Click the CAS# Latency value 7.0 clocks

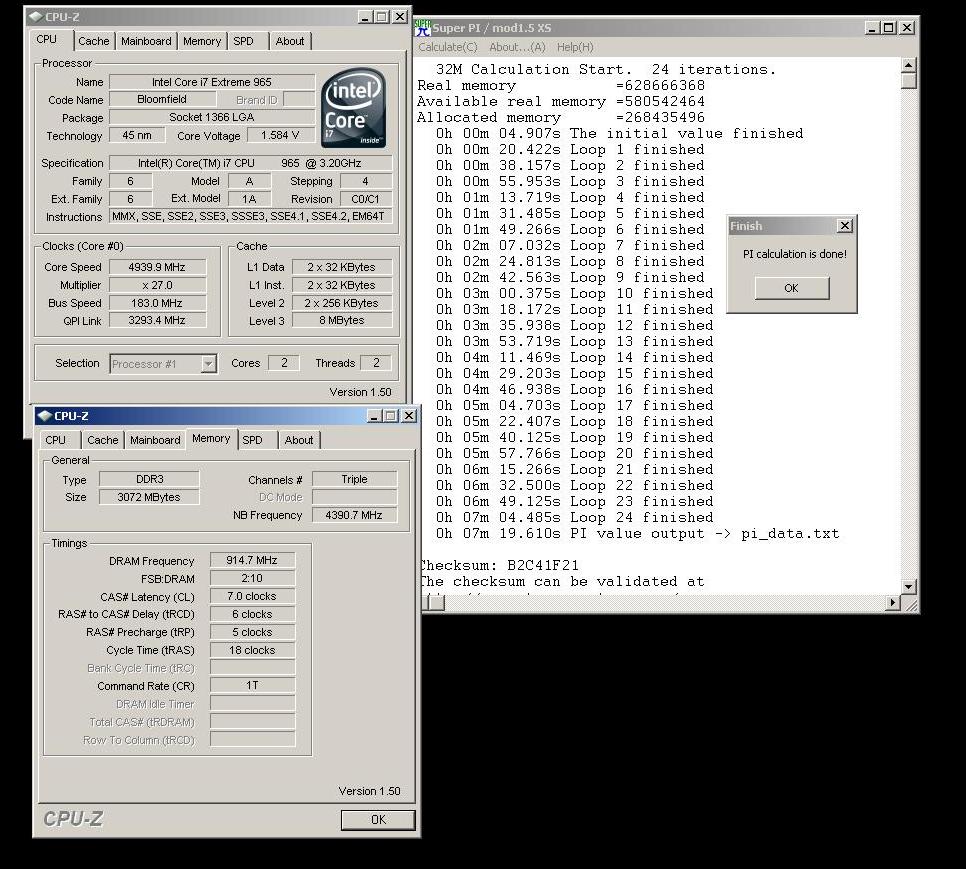point(252,596)
